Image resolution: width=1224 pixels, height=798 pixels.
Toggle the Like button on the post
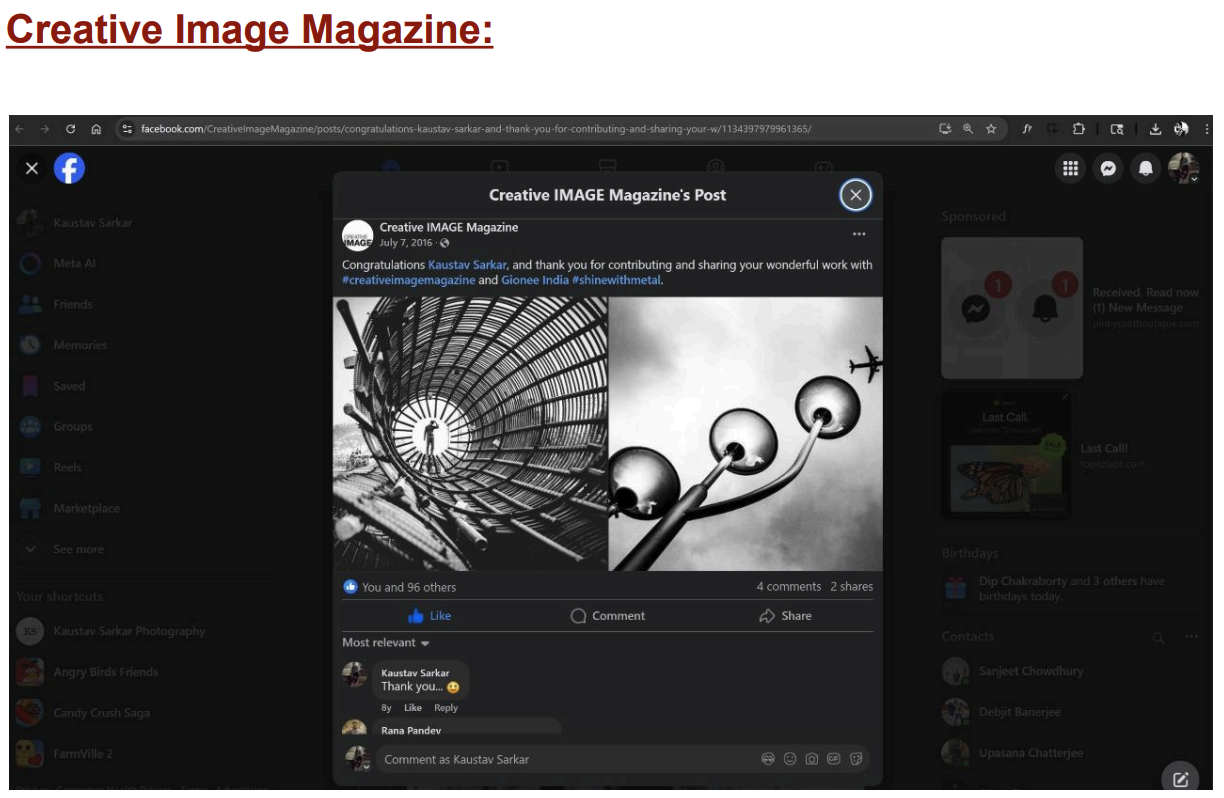pyautogui.click(x=430, y=616)
